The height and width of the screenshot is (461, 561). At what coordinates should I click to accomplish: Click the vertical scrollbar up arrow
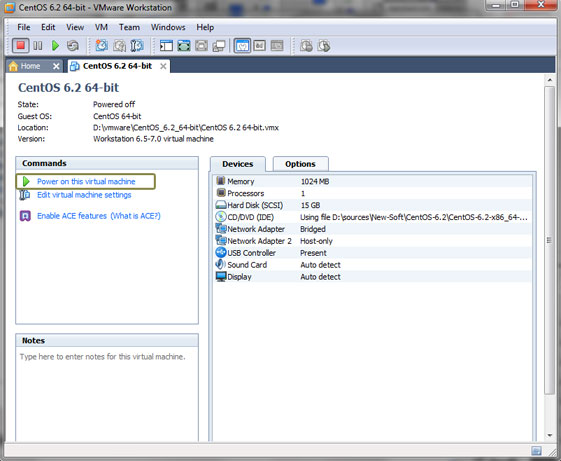click(550, 80)
